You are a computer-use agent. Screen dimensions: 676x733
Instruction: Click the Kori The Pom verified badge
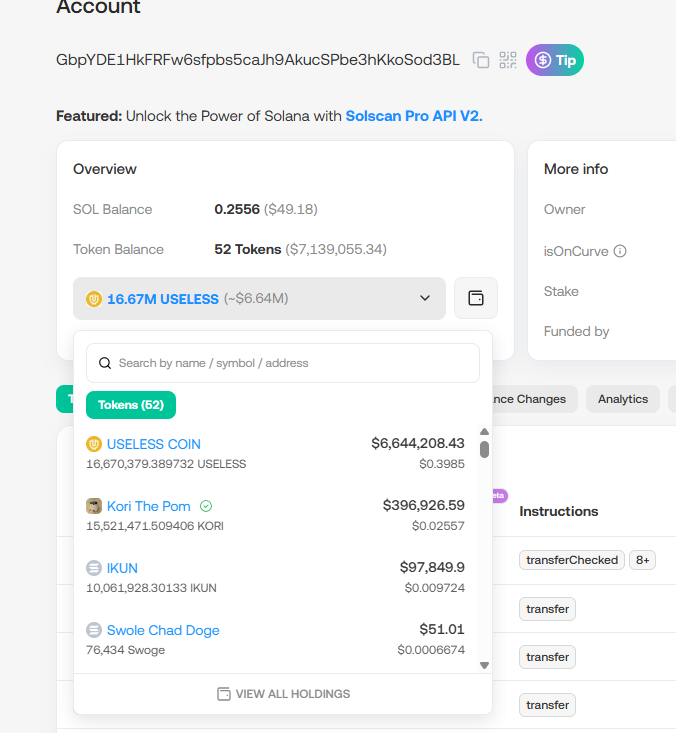tap(206, 506)
